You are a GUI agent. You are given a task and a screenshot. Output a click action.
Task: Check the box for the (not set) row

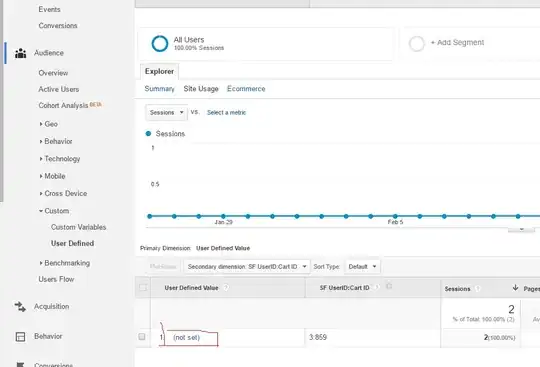click(142, 336)
